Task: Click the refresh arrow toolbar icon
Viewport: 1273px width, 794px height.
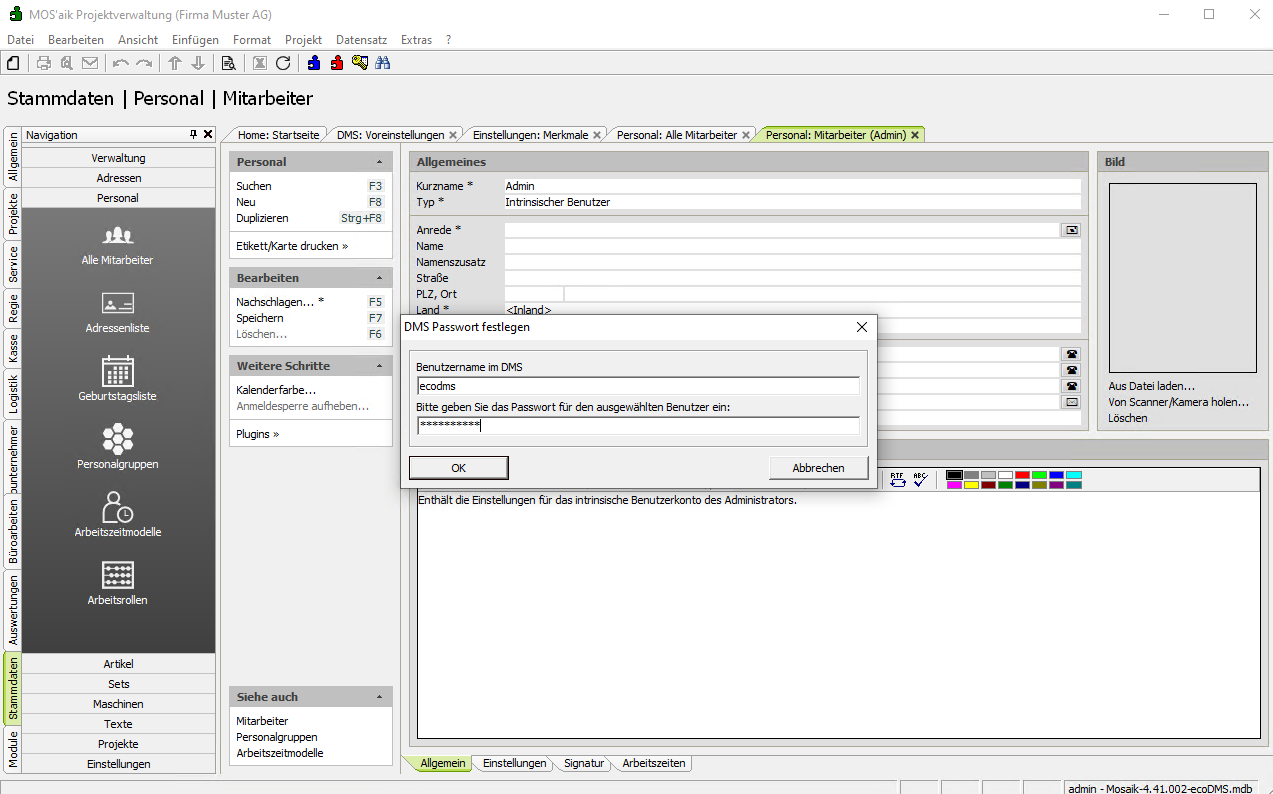Action: point(283,63)
